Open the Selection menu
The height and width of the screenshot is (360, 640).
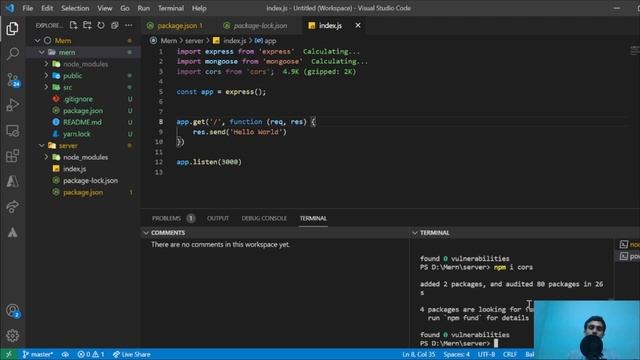75,8
